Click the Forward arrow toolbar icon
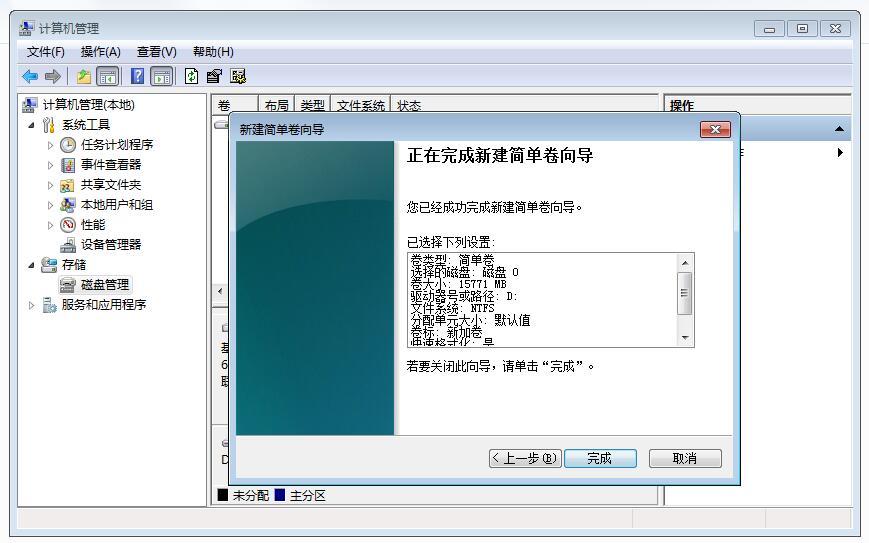Screen dimensions: 869x543 [53, 76]
